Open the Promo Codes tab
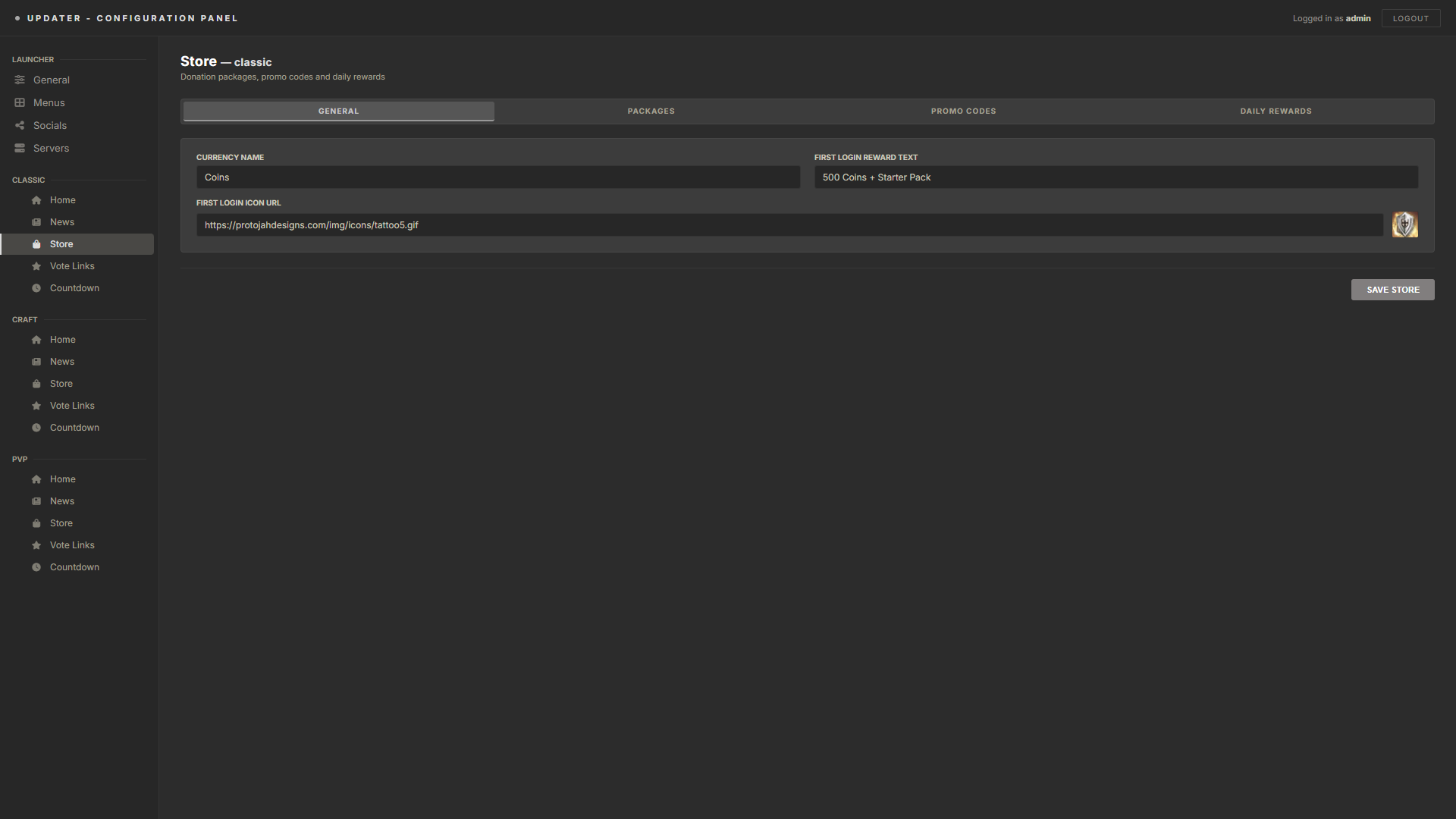 pyautogui.click(x=963, y=111)
